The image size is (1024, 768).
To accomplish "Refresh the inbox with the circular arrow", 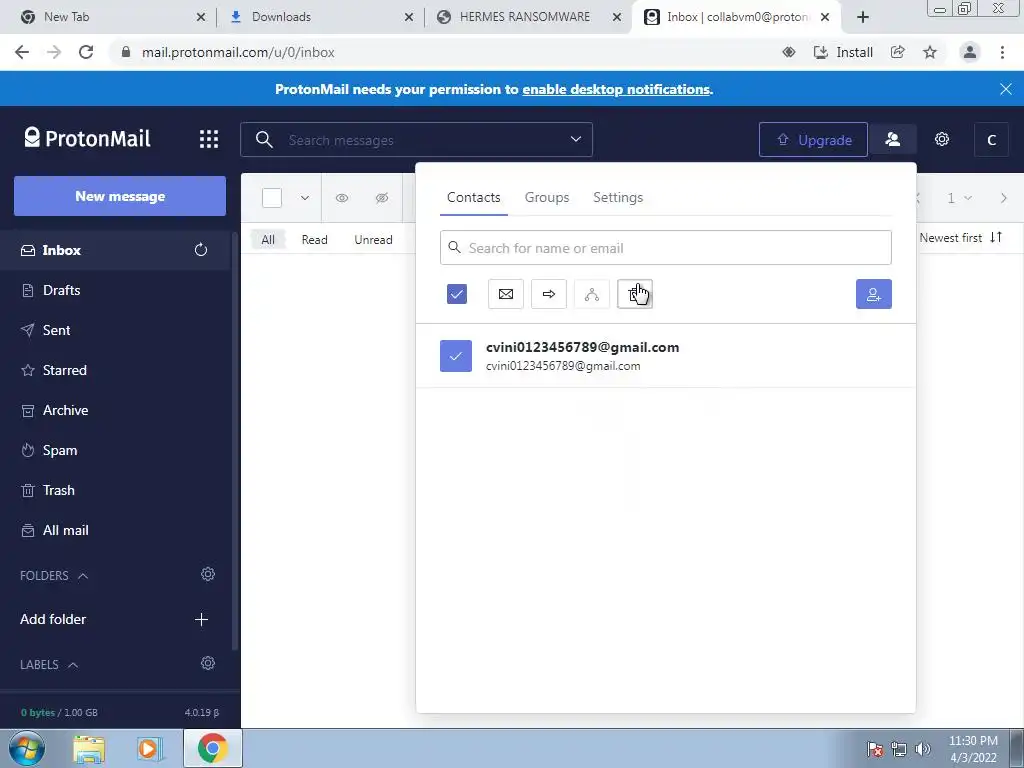I will 200,249.
